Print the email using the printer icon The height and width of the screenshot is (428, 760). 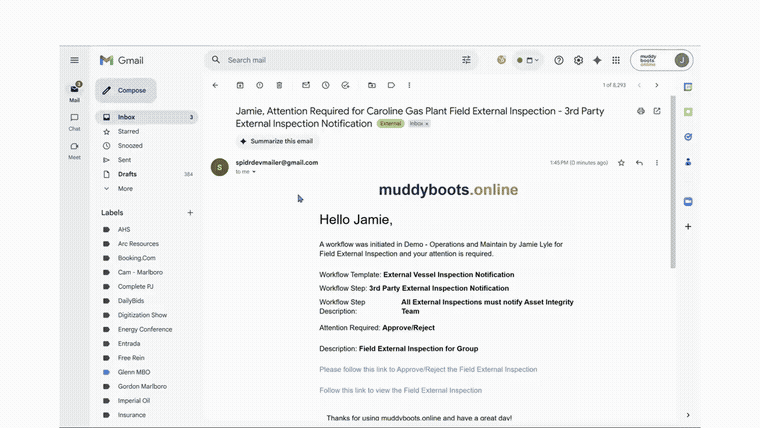click(x=641, y=111)
